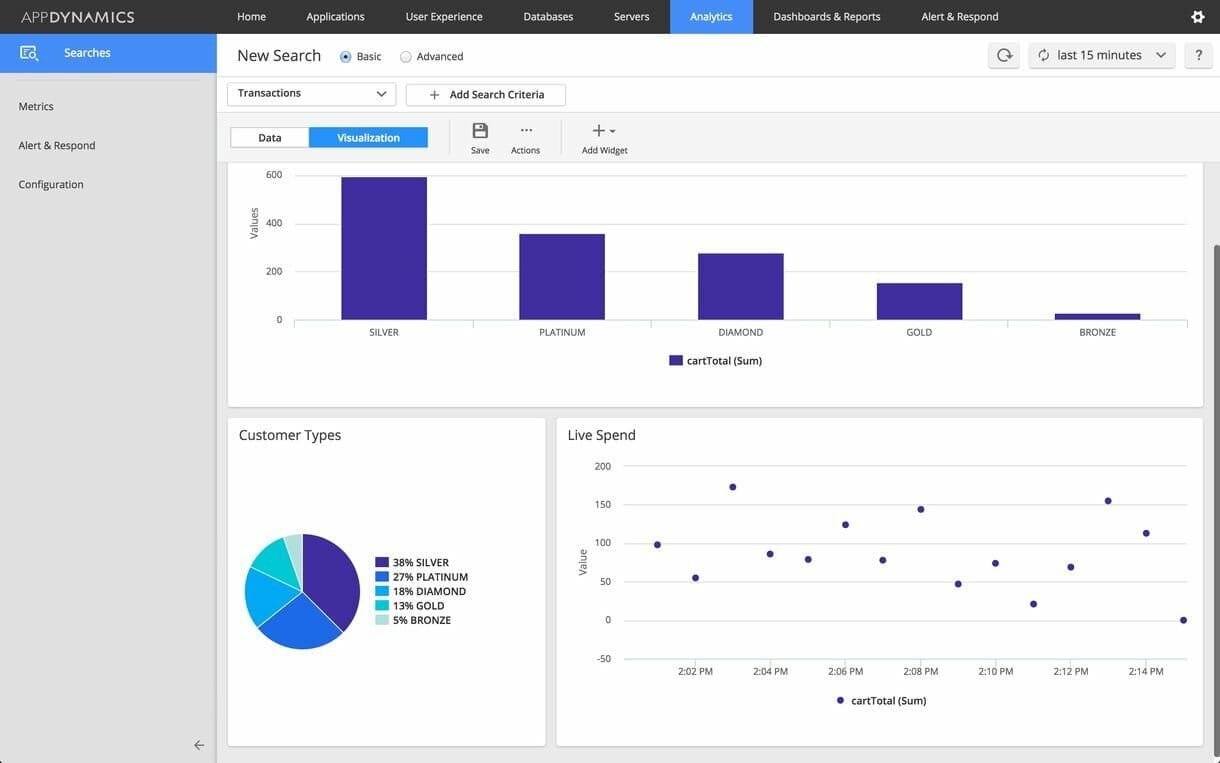This screenshot has height=763, width=1220.
Task: Select the Basic search mode radio
Action: pyautogui.click(x=346, y=57)
